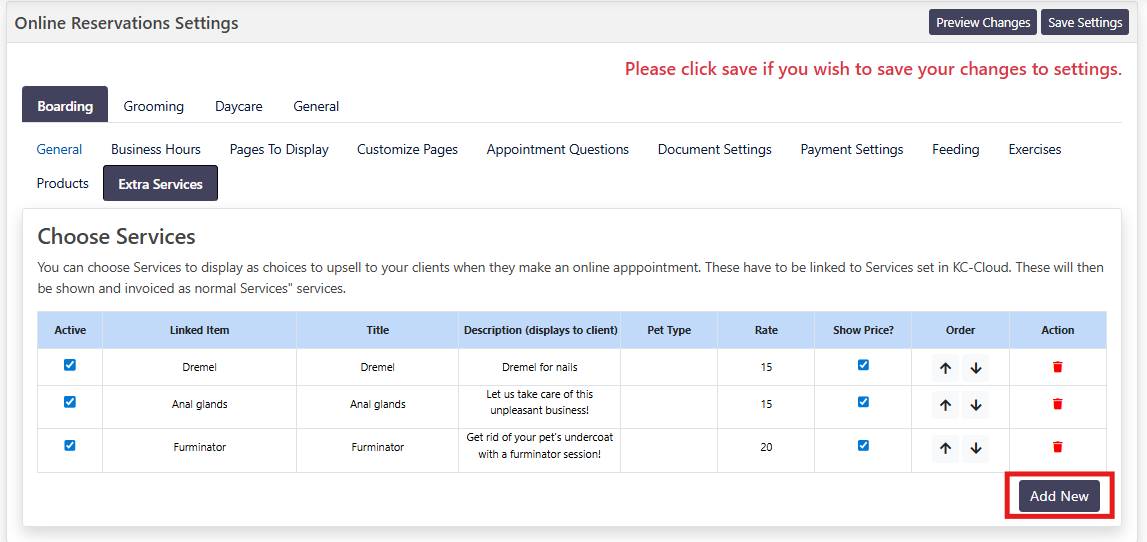Toggle Show Price checkbox for Dremel
1147x542 pixels.
click(863, 365)
